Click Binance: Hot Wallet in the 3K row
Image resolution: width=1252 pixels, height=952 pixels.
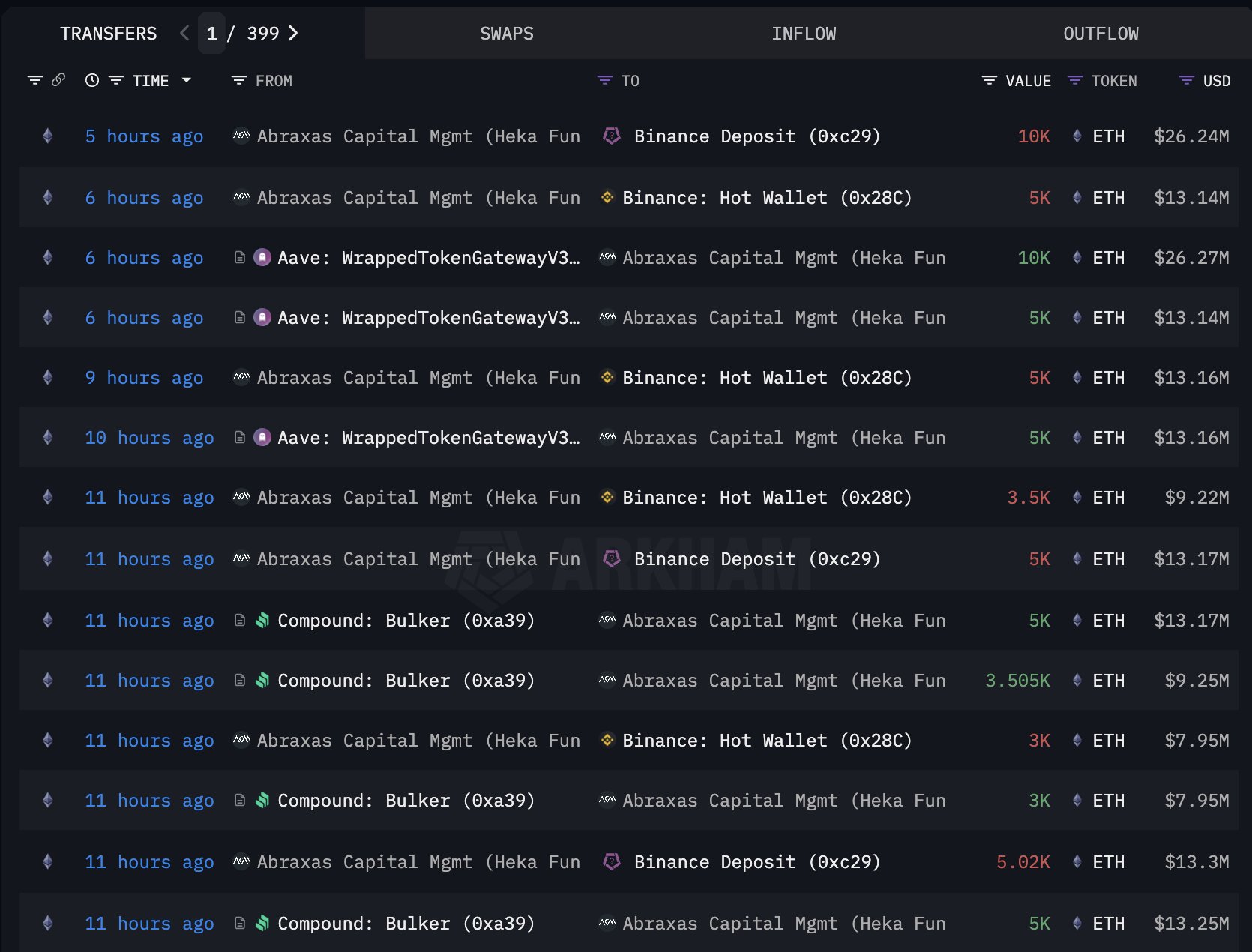tap(767, 741)
